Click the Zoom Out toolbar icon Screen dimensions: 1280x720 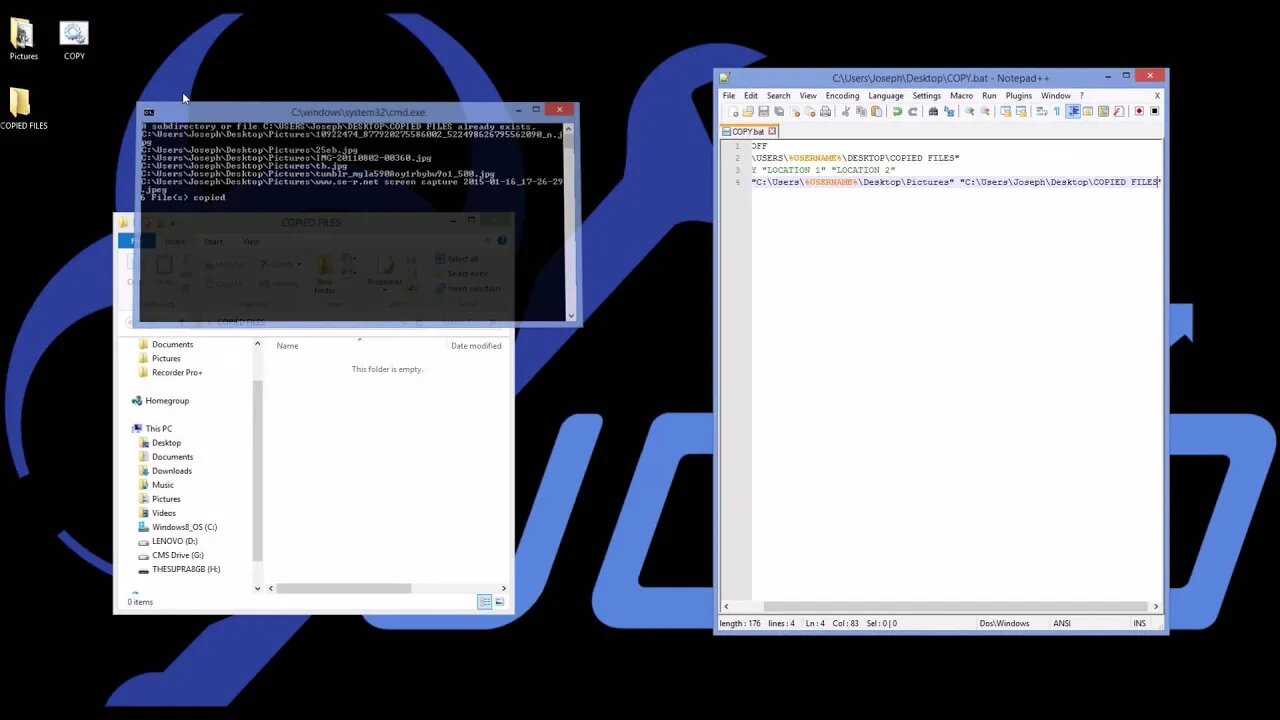pyautogui.click(x=984, y=111)
